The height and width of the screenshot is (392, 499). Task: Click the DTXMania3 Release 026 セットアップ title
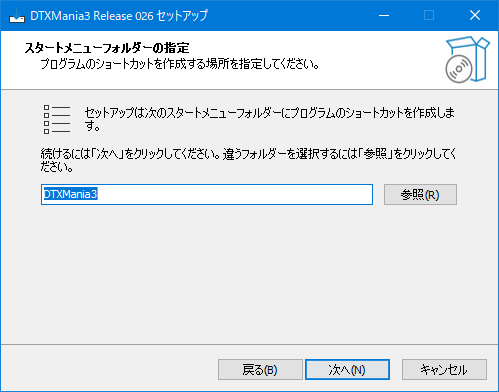point(119,16)
